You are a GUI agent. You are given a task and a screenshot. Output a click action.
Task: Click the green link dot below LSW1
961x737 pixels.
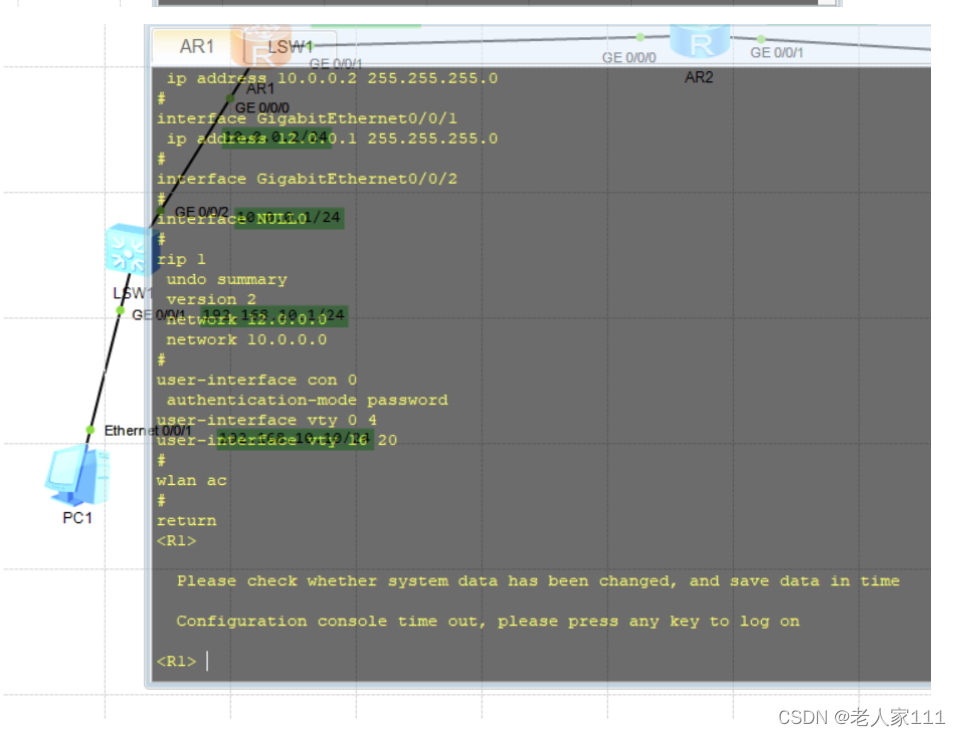pyautogui.click(x=120, y=311)
